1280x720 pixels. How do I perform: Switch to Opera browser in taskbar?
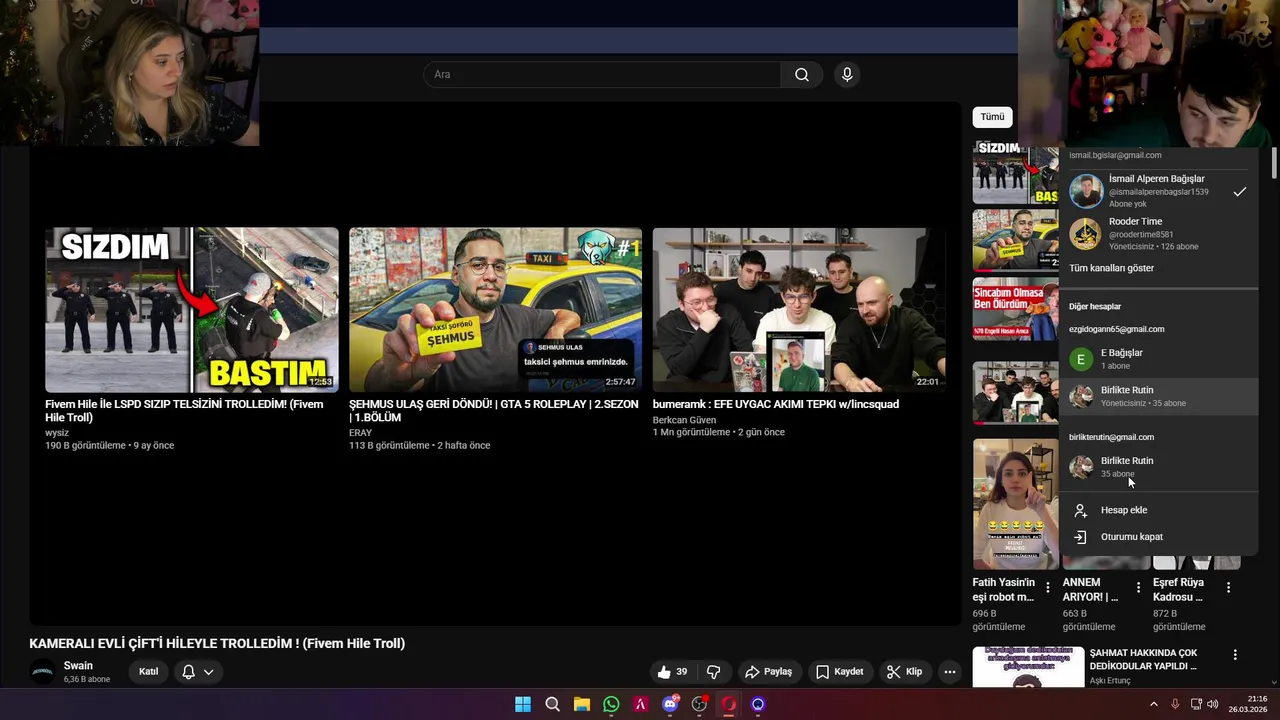point(729,704)
